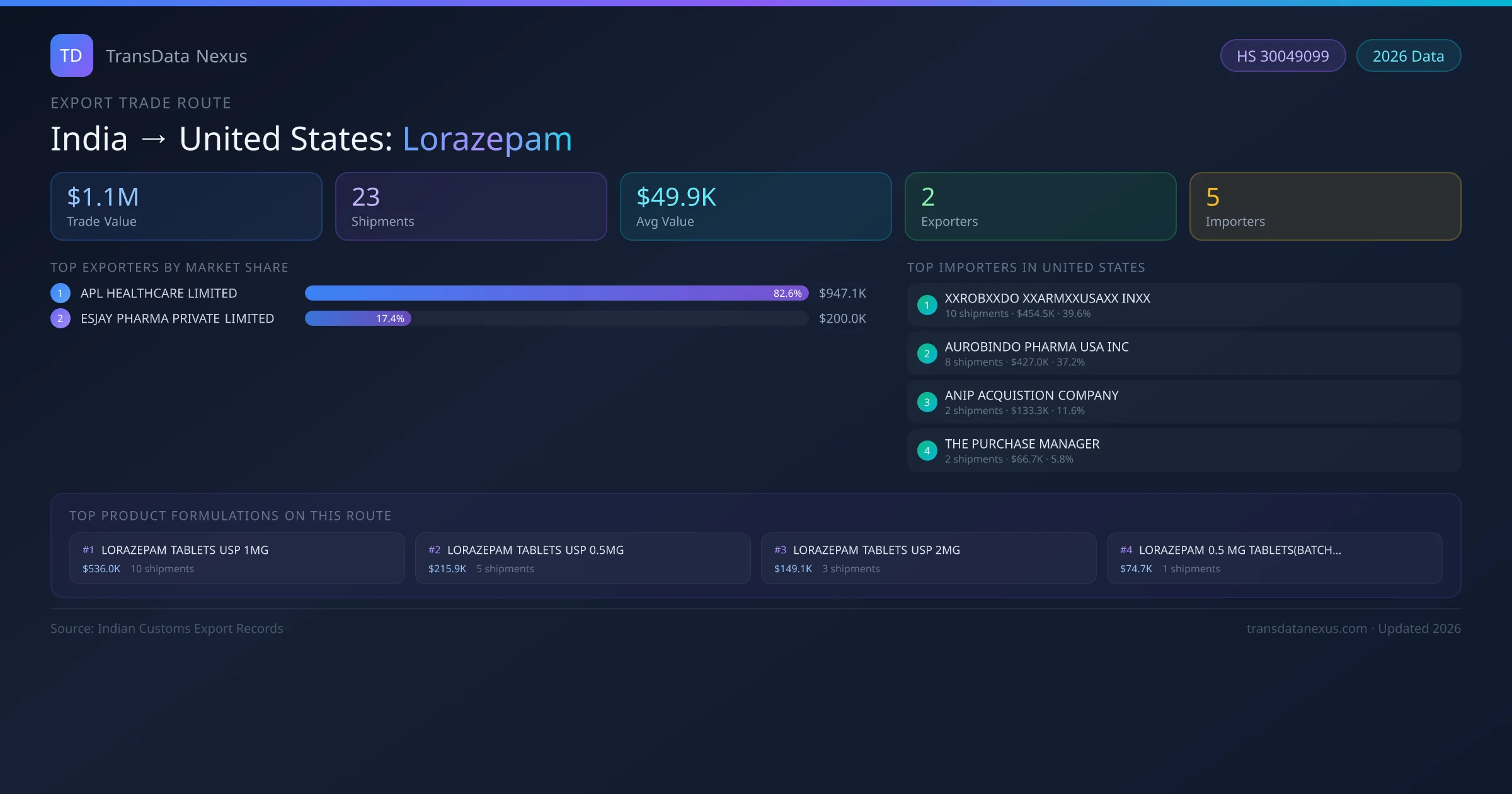
Task: Click the rank 1 badge for APL Healthcare
Action: tap(60, 293)
